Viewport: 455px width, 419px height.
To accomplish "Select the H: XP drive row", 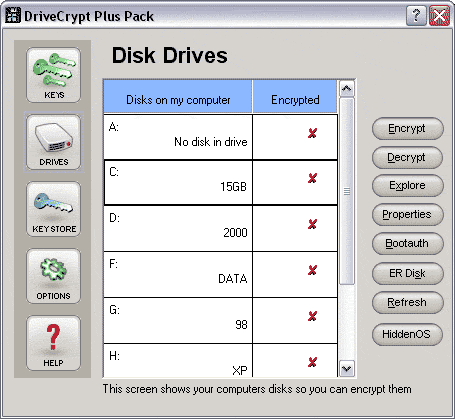I will click(221, 361).
